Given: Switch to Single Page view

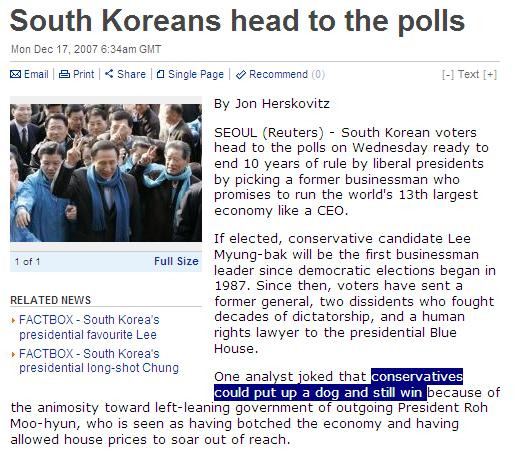Looking at the screenshot, I should [196, 74].
